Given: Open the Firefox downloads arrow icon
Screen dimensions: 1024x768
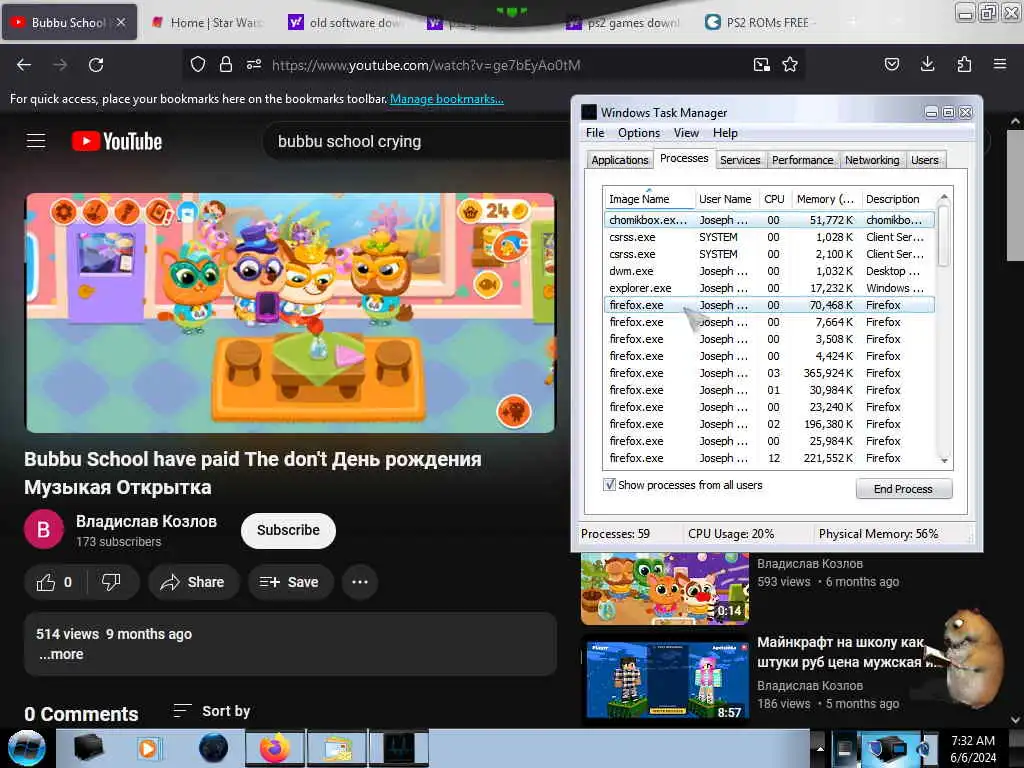Looking at the screenshot, I should 927,64.
